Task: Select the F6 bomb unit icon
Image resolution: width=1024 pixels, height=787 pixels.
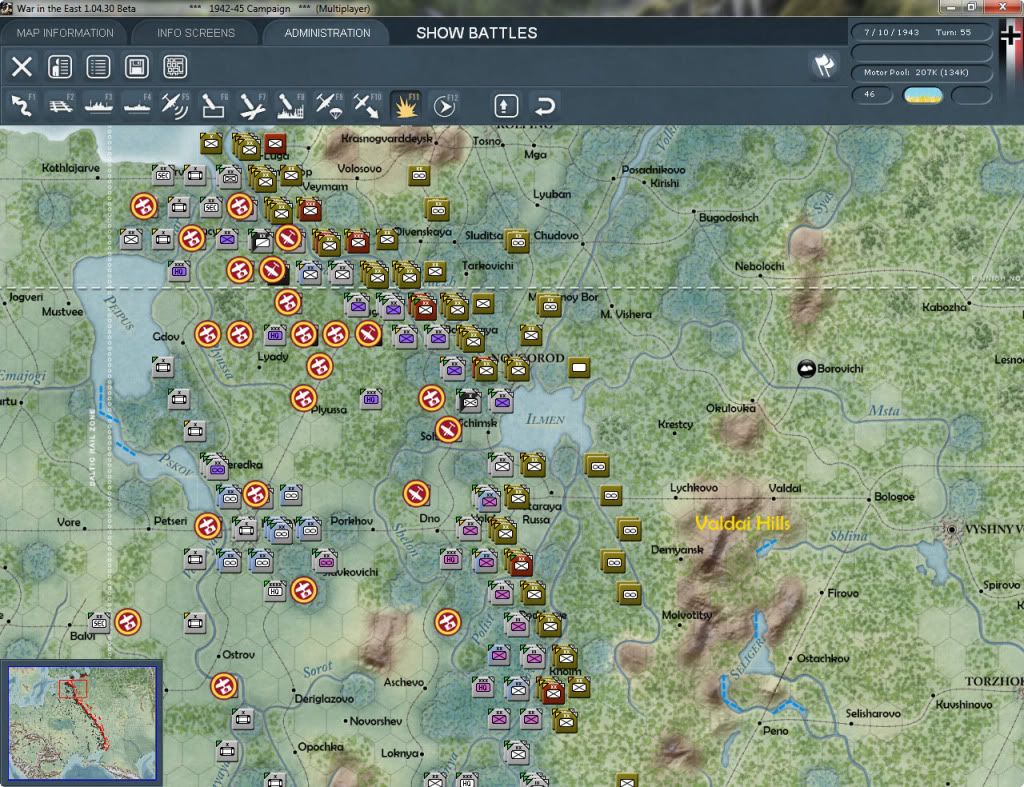Action: [214, 106]
